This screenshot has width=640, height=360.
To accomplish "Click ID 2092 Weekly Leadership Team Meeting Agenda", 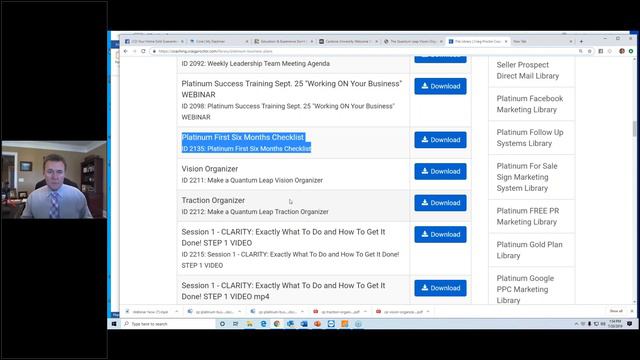I will click(256, 64).
